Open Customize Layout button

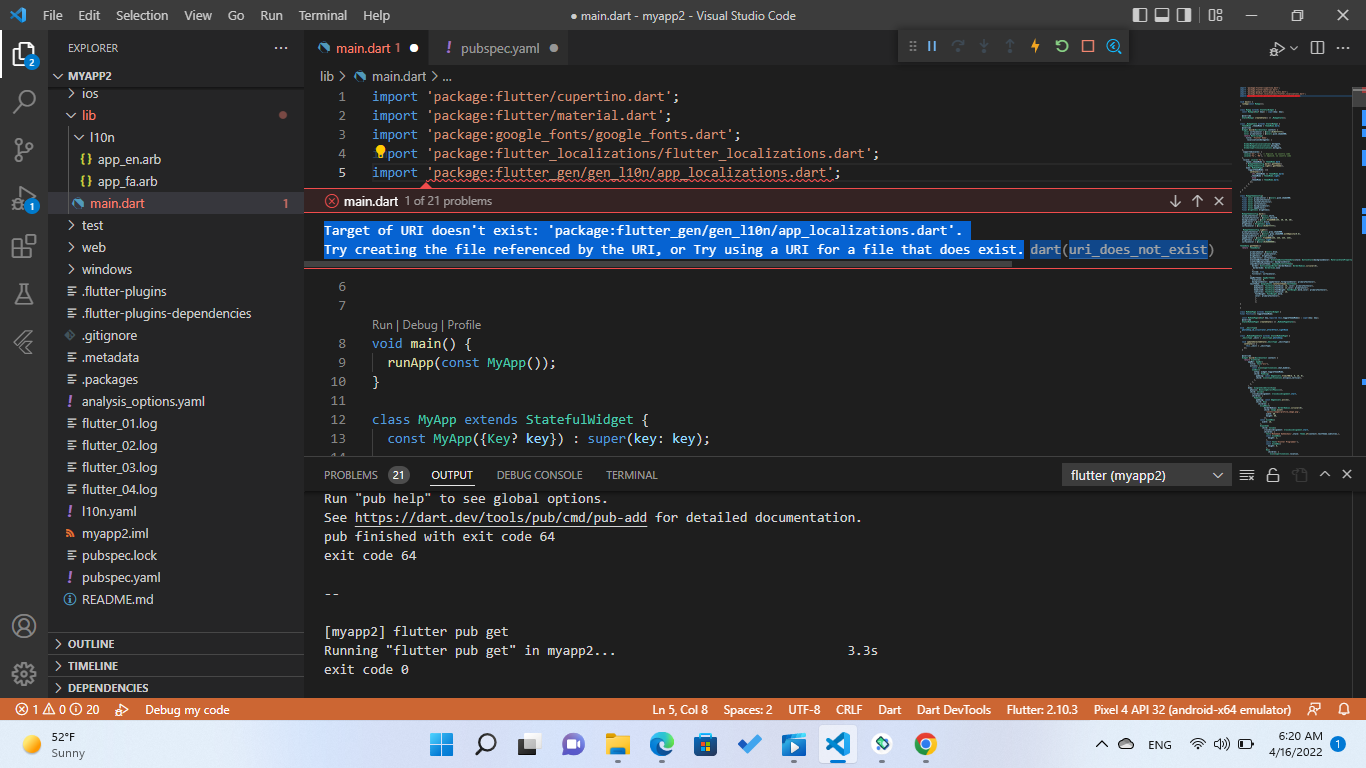[1216, 15]
